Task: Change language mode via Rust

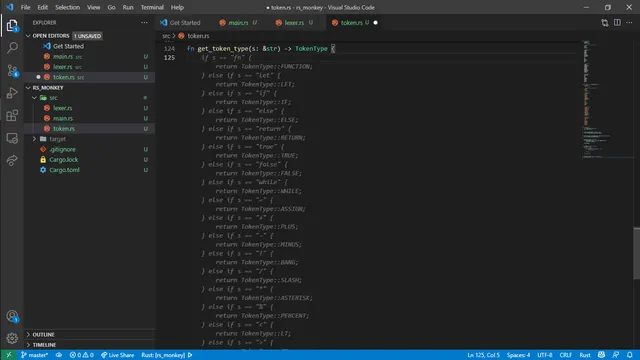Action: coord(585,355)
